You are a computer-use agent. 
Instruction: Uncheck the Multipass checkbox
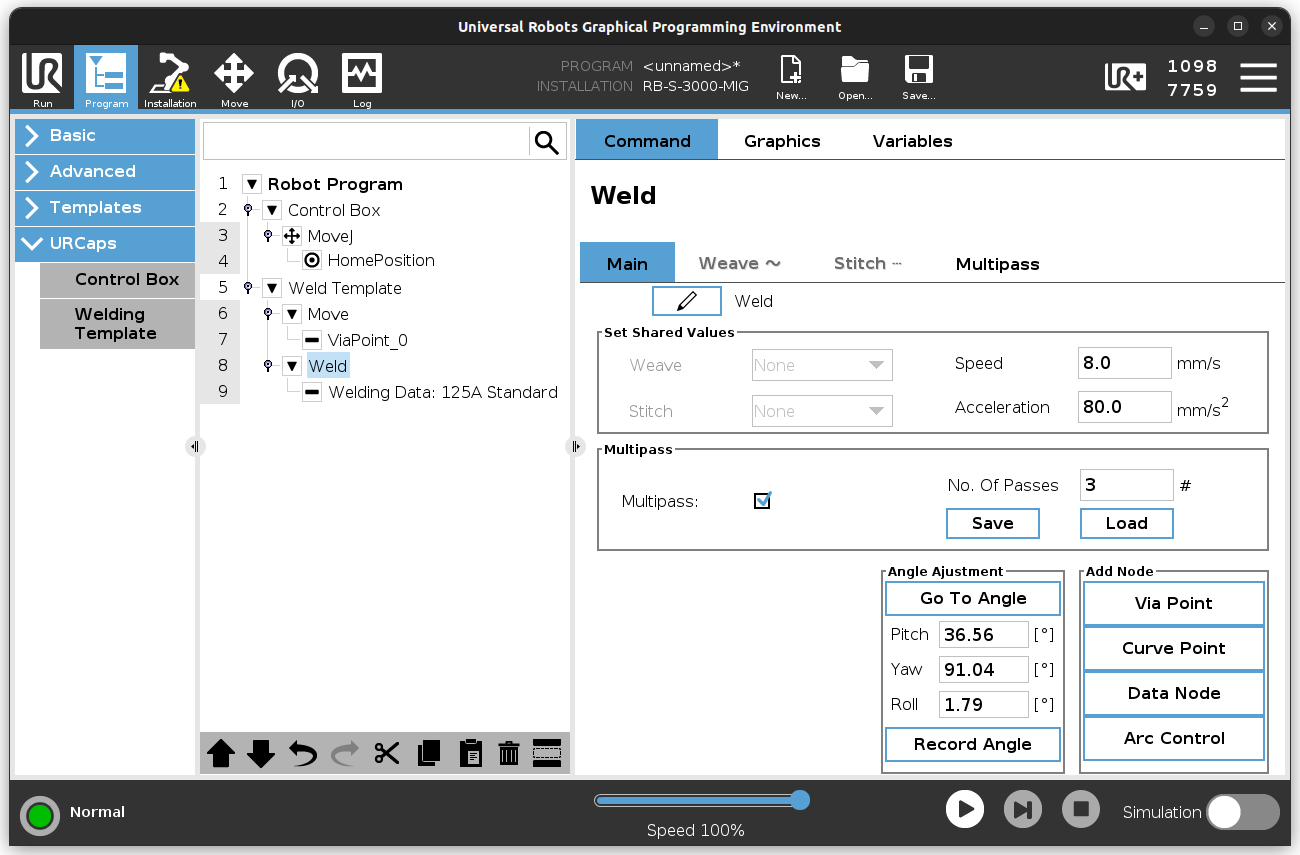coord(762,501)
